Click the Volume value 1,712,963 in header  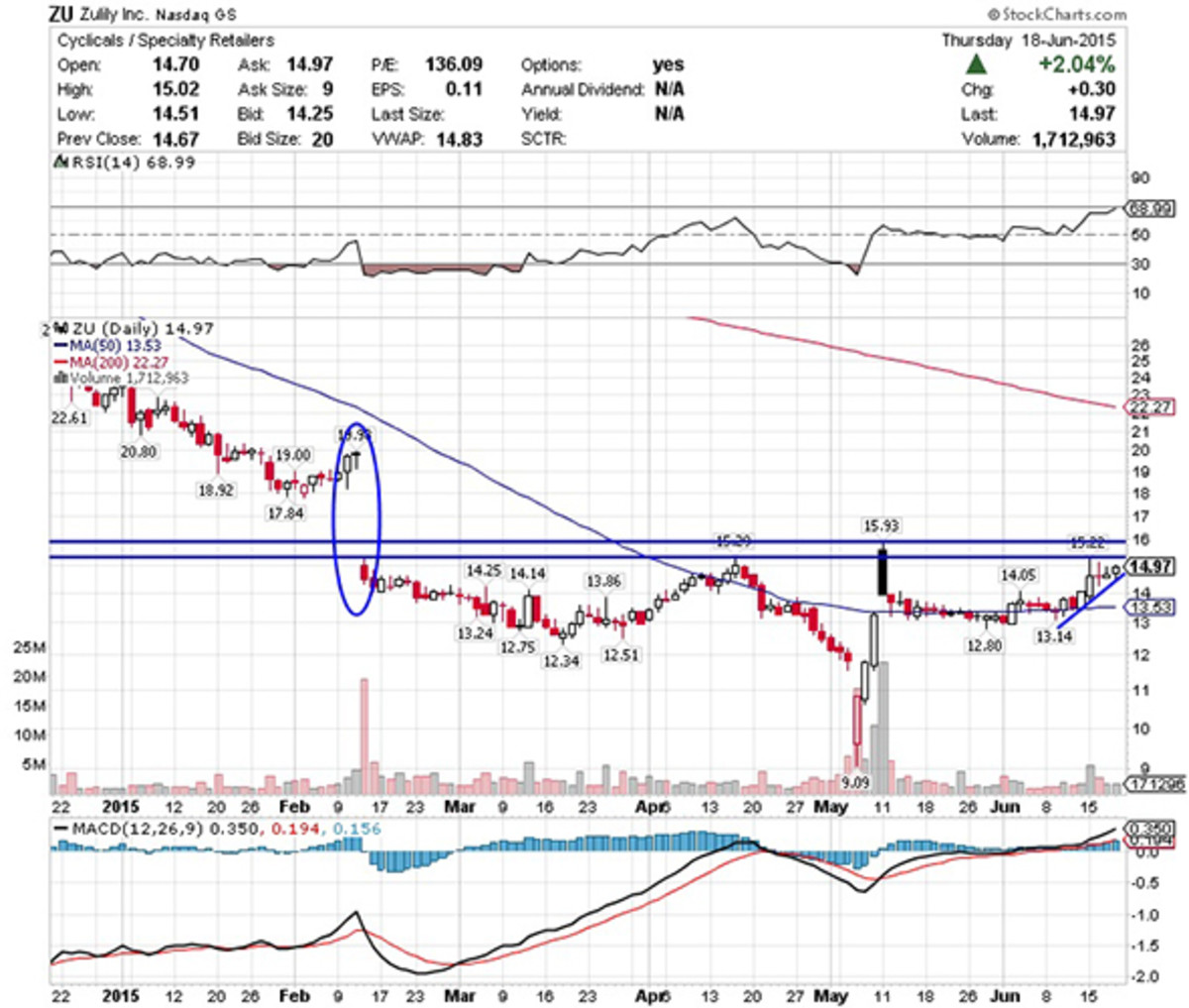coord(1073,139)
